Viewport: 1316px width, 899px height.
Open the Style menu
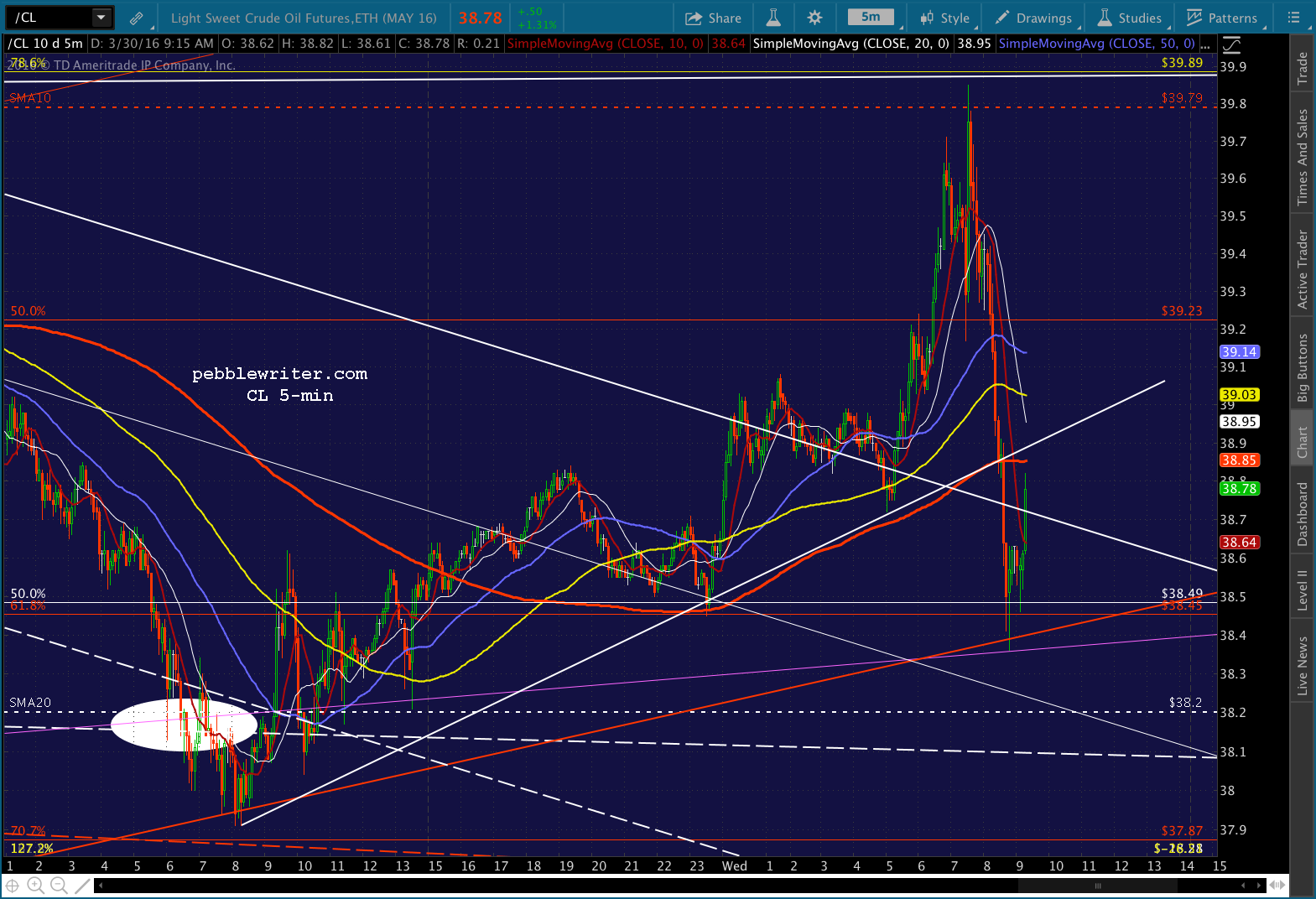click(944, 18)
